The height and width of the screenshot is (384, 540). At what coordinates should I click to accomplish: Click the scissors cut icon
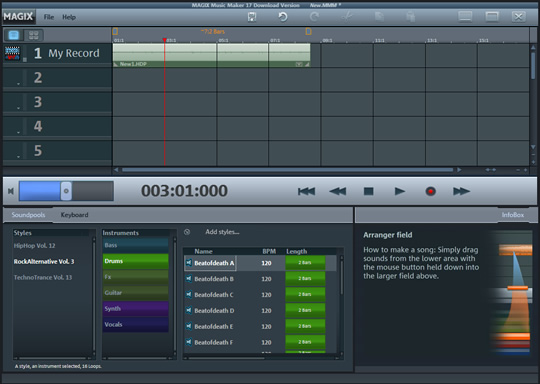coord(346,17)
